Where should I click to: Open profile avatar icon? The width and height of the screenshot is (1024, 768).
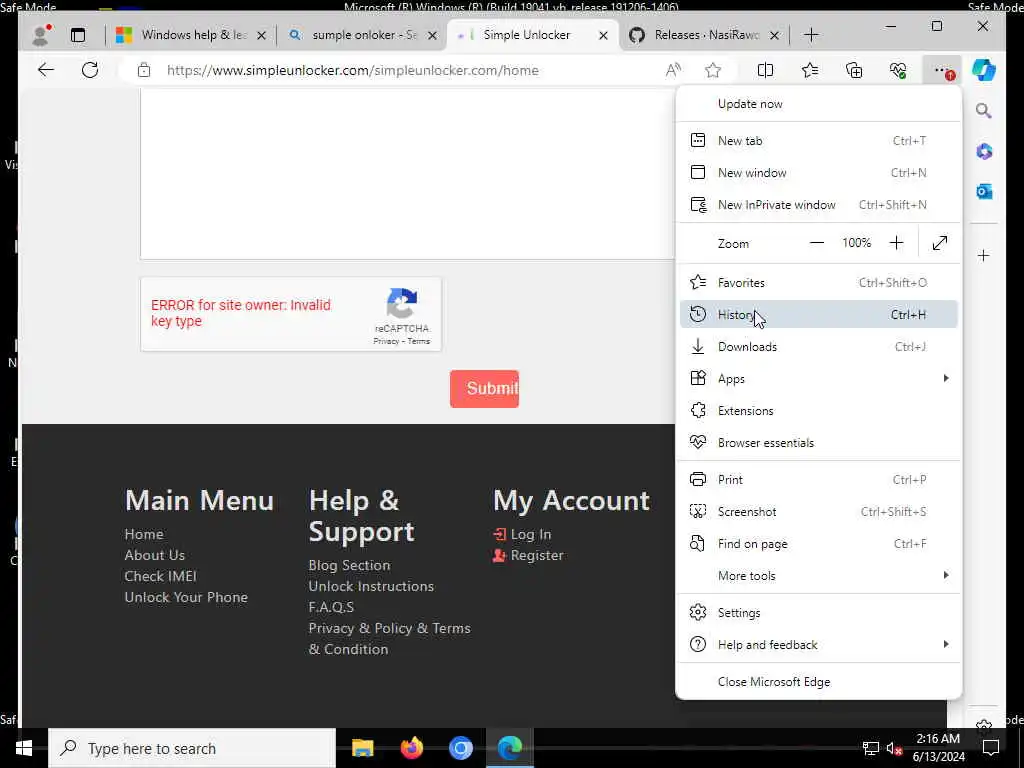pyautogui.click(x=42, y=35)
